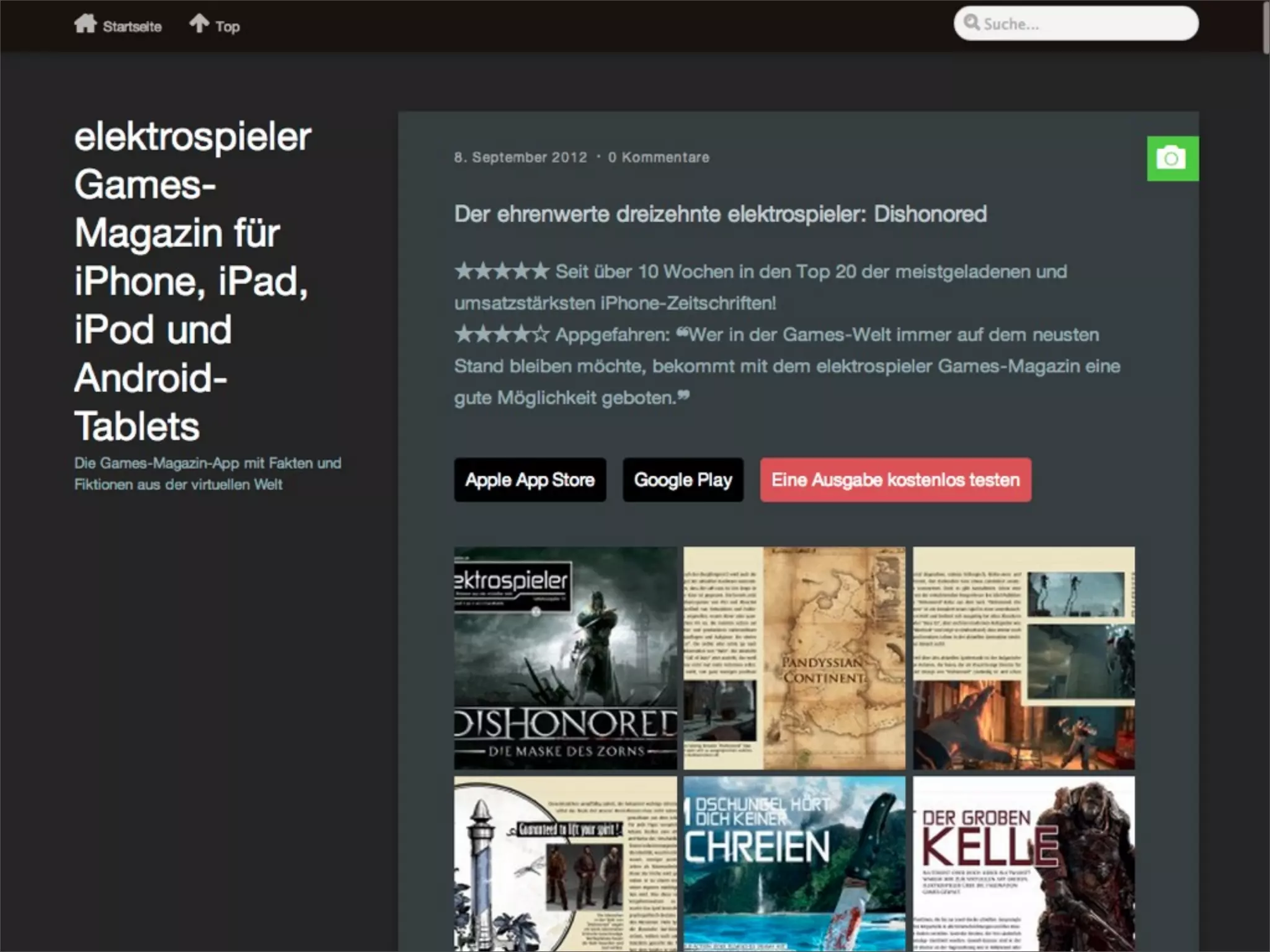
Task: Open the post title about Dishonored
Action: click(x=720, y=214)
